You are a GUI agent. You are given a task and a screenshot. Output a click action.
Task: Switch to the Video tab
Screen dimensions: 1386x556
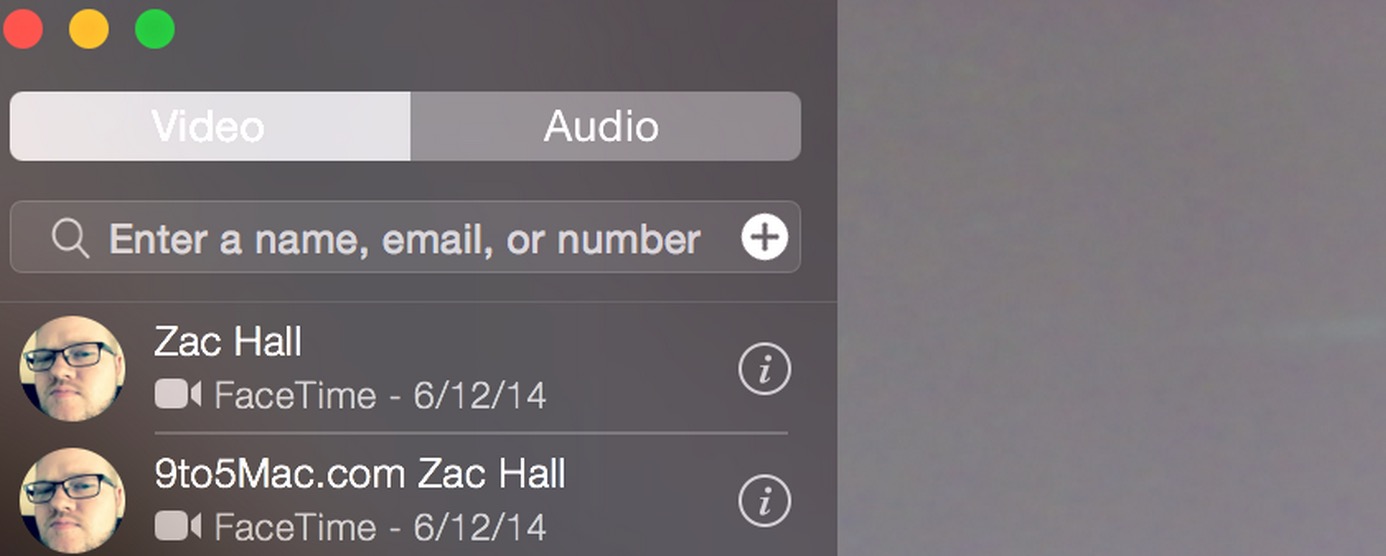pyautogui.click(x=210, y=126)
